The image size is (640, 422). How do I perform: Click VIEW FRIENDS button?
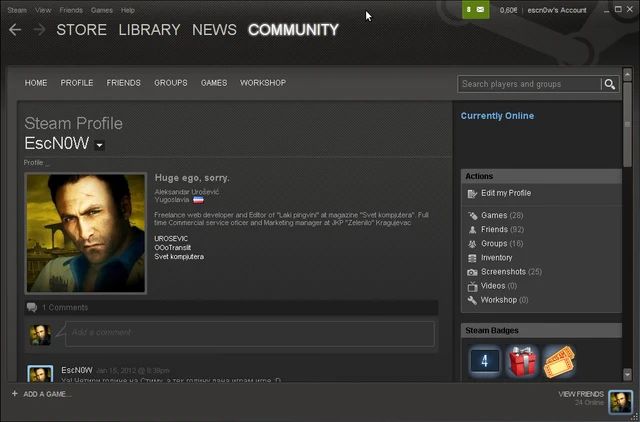(581, 394)
